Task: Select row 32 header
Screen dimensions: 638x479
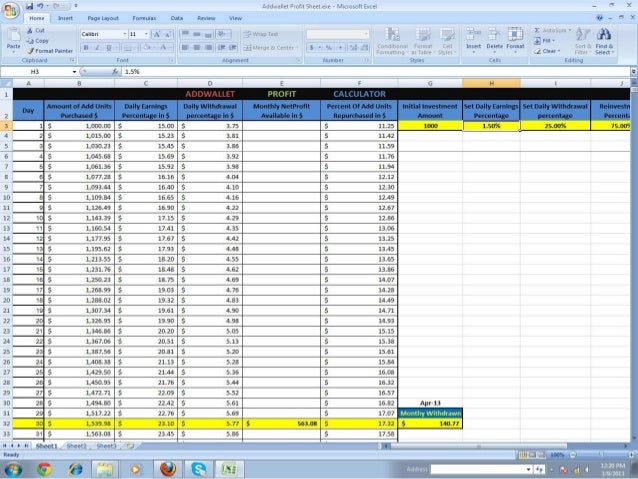Action: 7,423
